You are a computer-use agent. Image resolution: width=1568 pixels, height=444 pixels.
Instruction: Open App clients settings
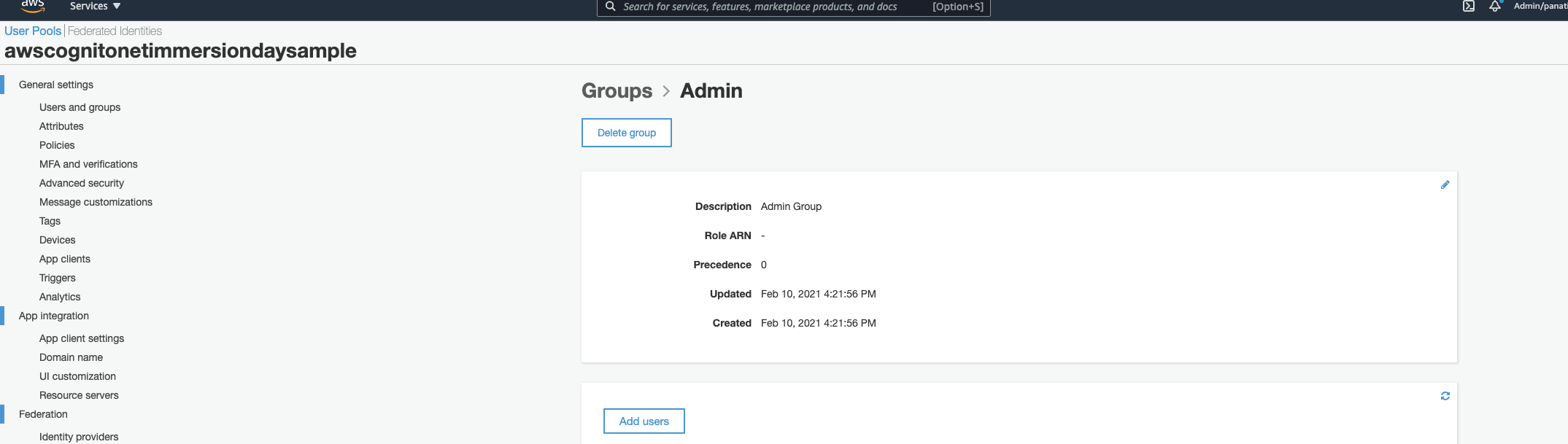click(x=65, y=259)
